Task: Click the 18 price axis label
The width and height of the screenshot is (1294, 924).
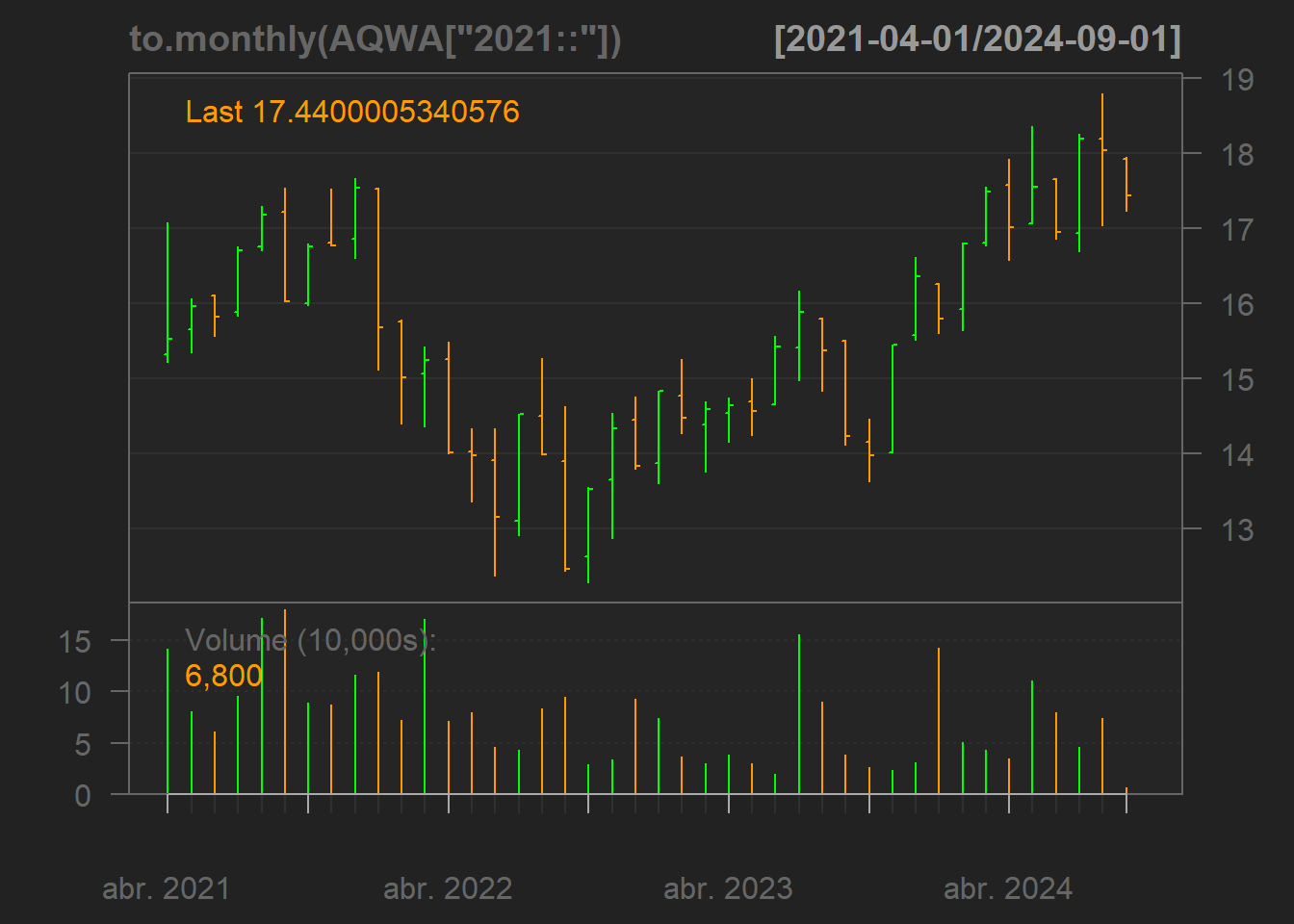Action: tap(1237, 154)
